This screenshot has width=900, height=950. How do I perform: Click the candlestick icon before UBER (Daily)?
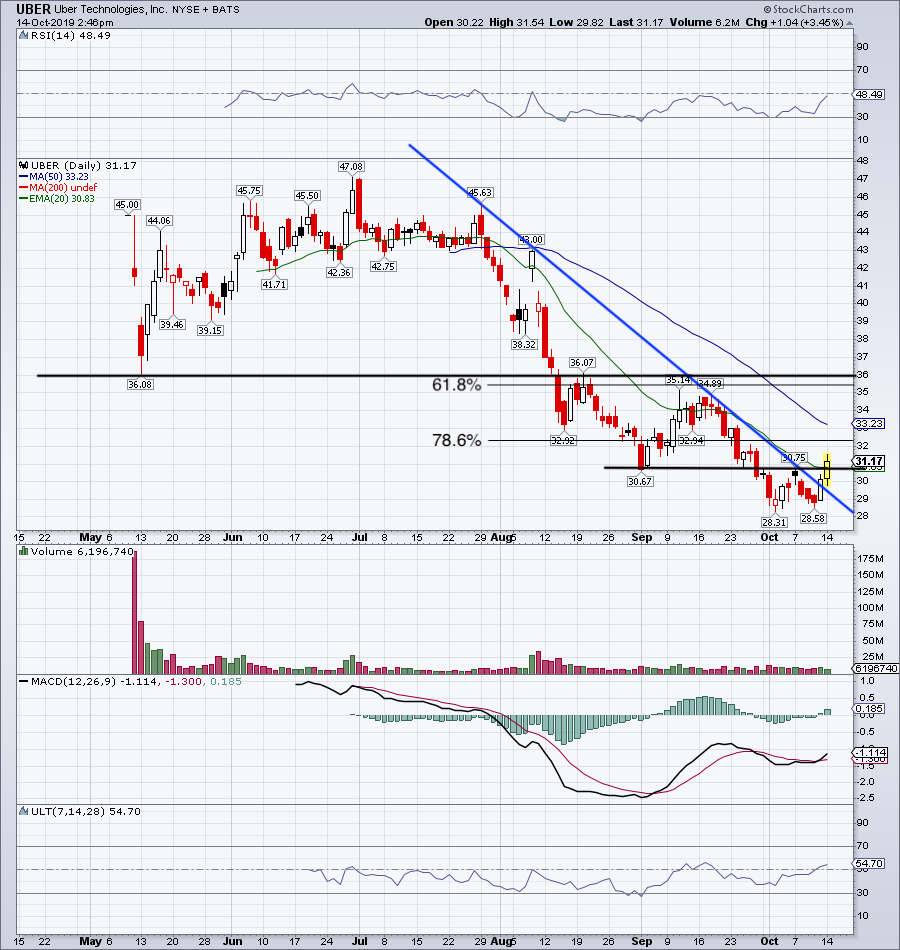[x=24, y=165]
